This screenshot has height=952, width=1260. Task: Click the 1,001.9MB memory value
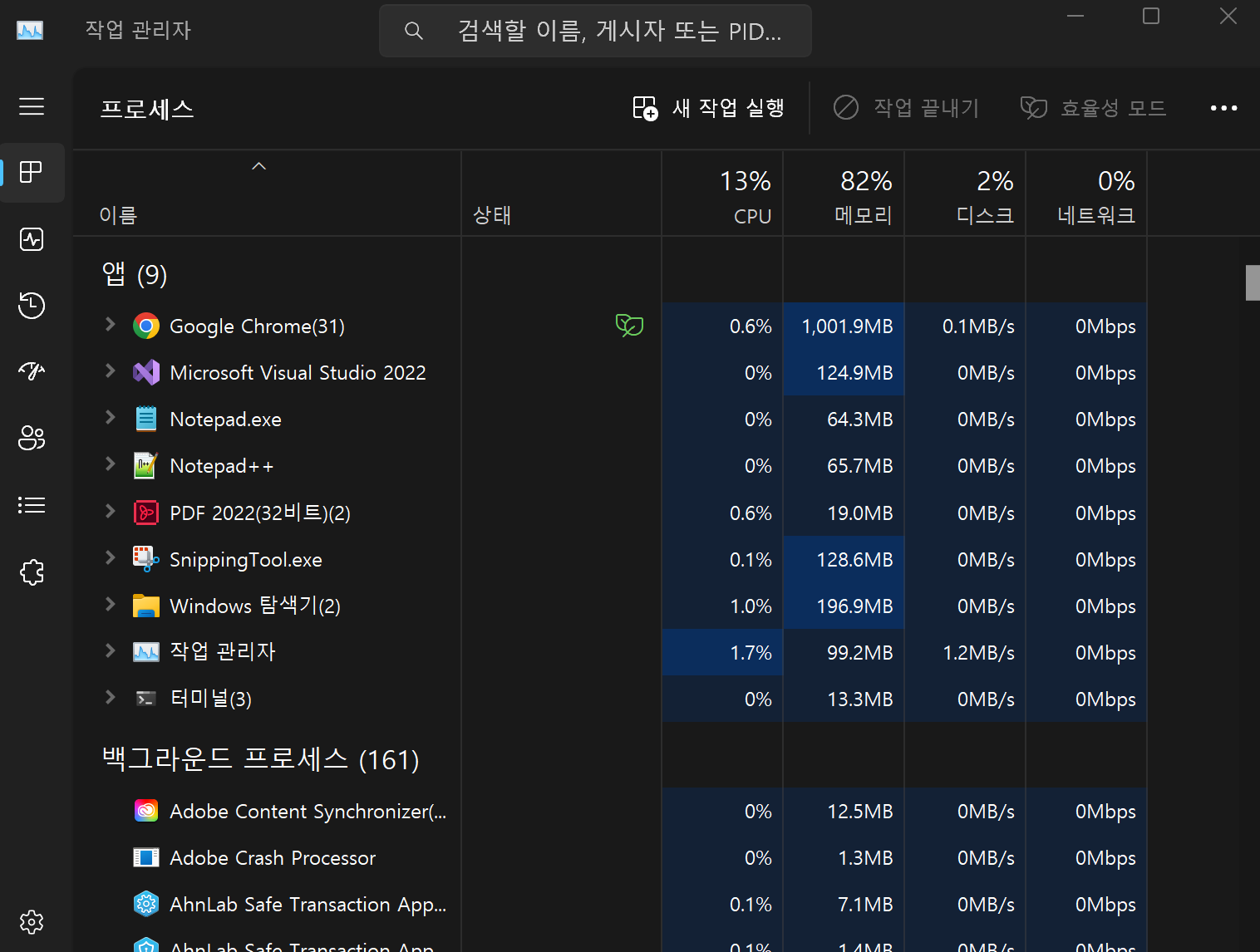[x=847, y=326]
